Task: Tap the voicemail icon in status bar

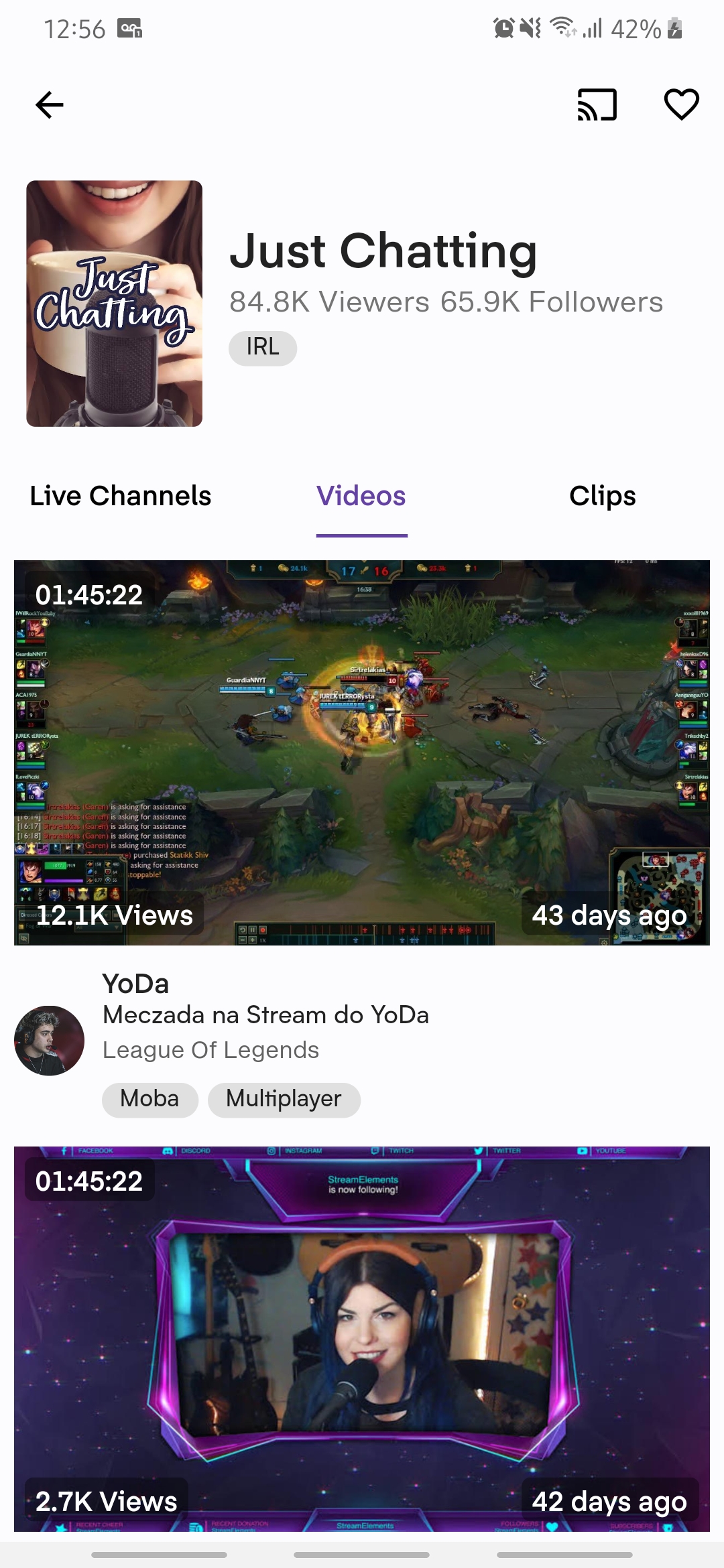Action: coord(129,29)
